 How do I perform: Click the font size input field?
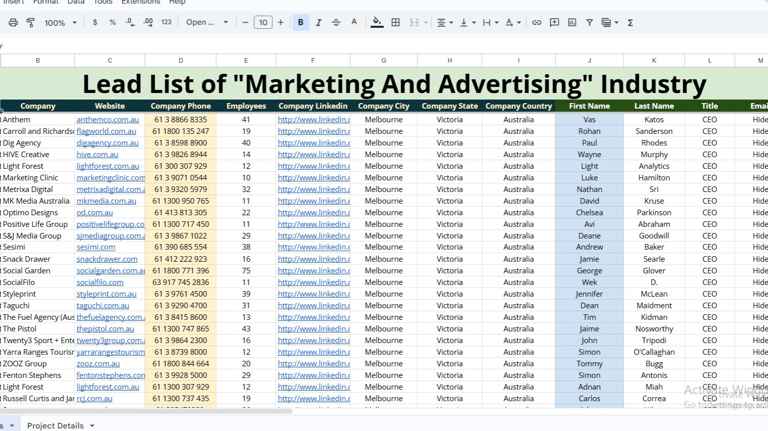point(263,22)
